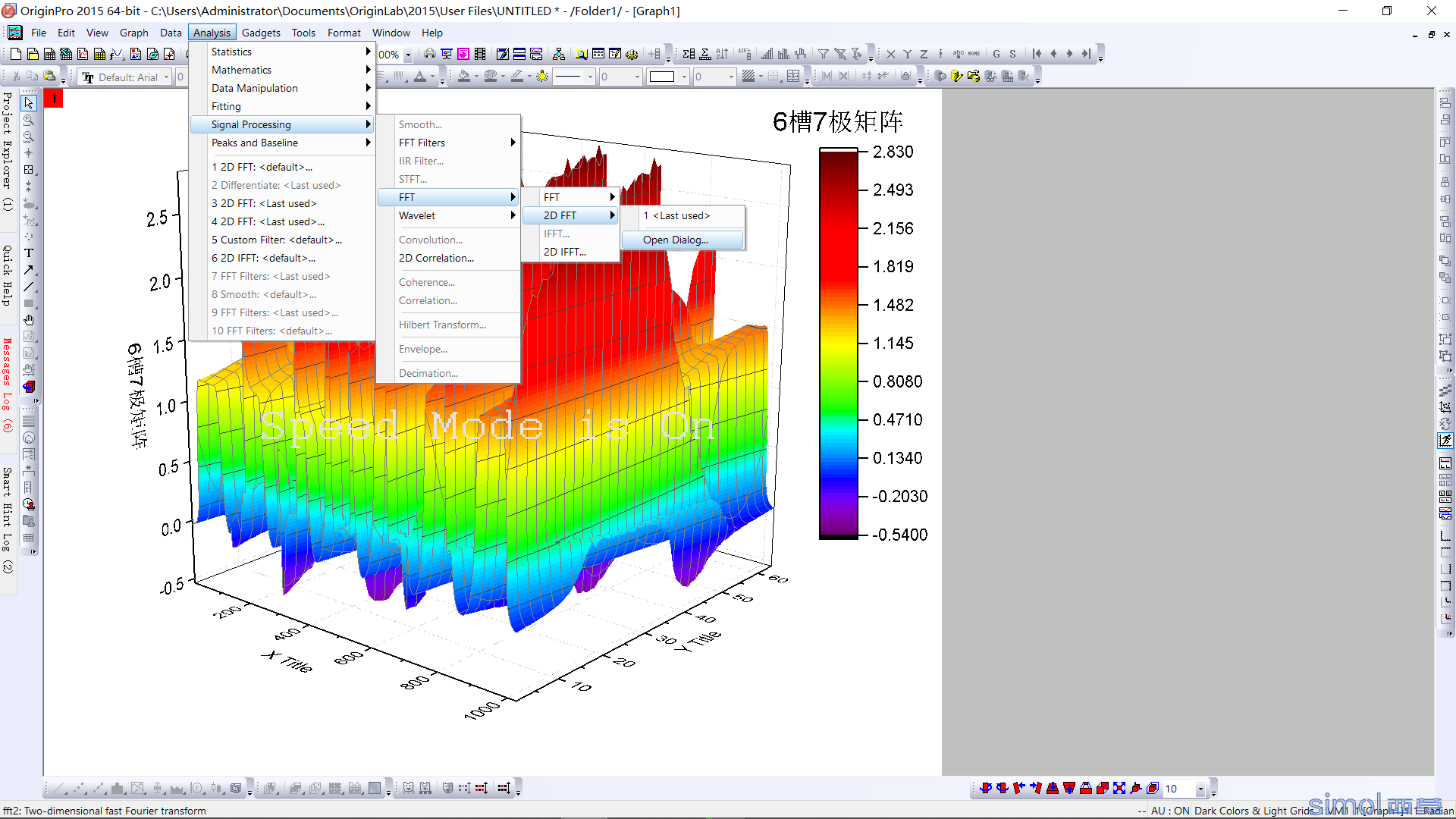Open the Graph menu
Viewport: 1456px width, 819px height.
coord(133,33)
